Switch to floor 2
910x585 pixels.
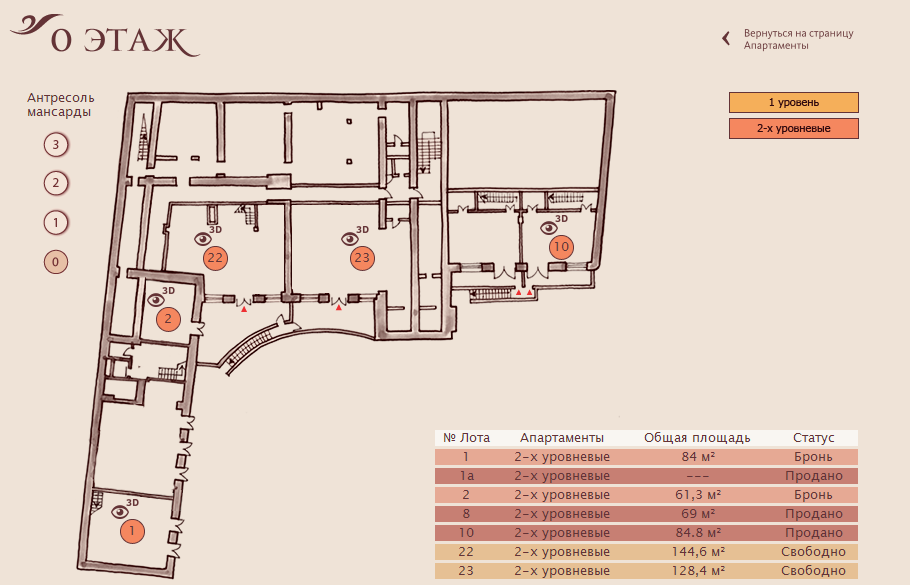[x=56, y=183]
